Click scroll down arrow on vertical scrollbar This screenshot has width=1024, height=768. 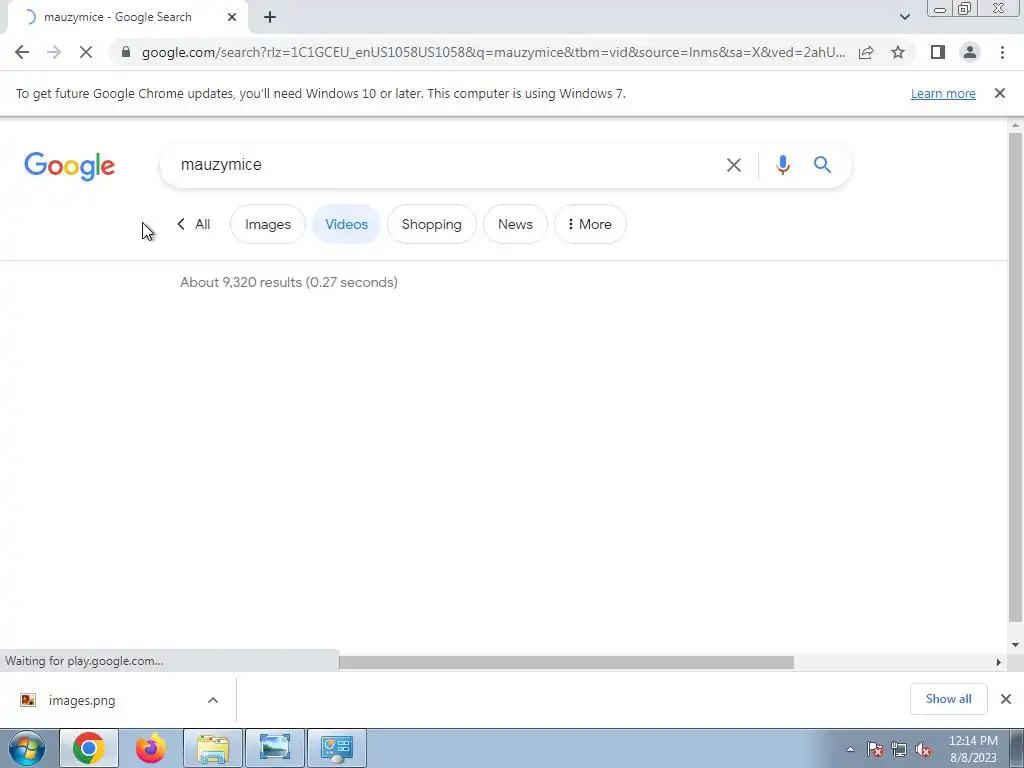pos(1015,645)
